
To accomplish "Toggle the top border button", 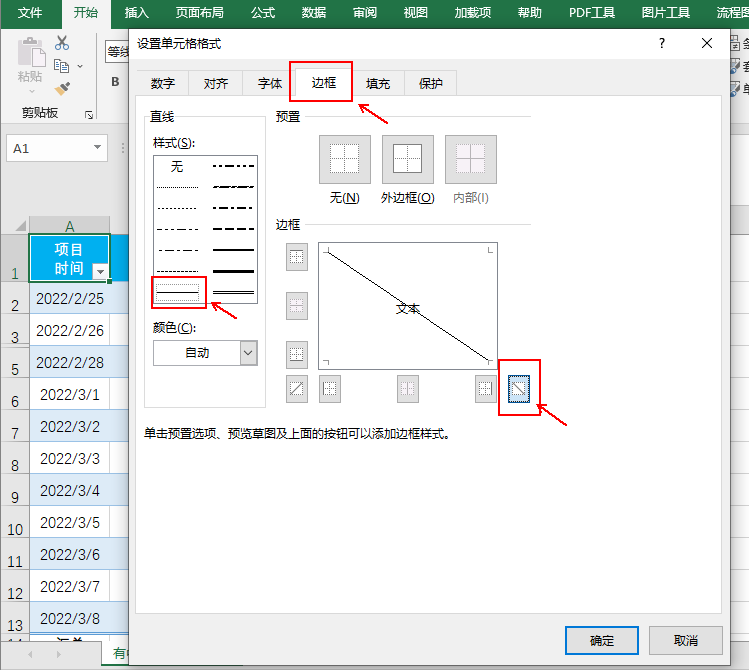I will [x=297, y=257].
